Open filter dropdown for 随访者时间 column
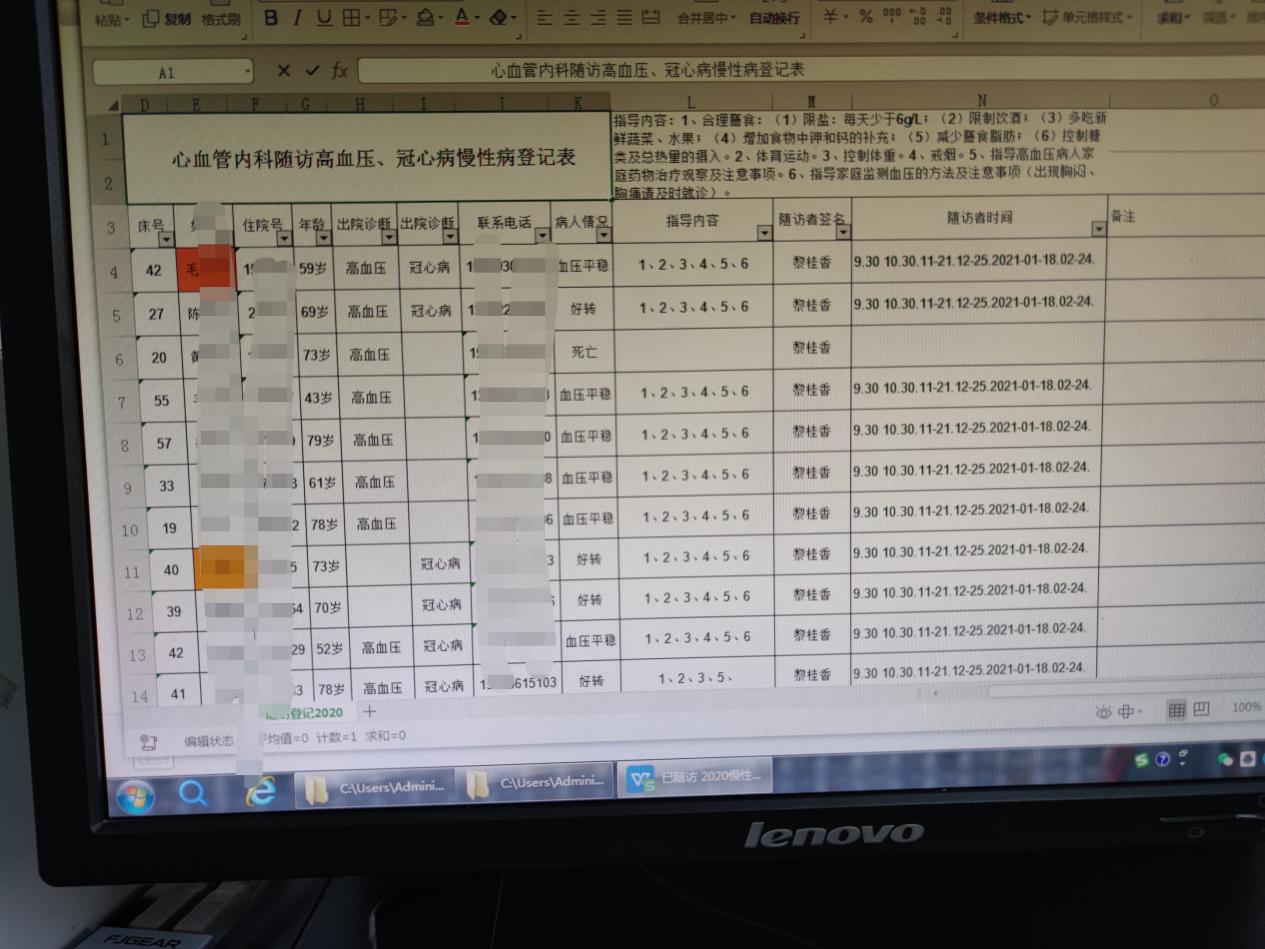The height and width of the screenshot is (949, 1265). (x=1098, y=229)
